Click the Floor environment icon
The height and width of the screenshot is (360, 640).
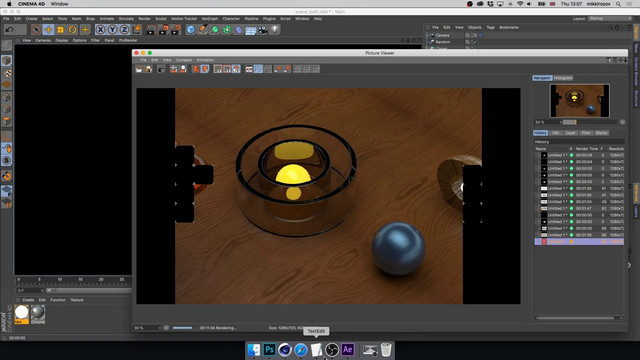[251, 29]
